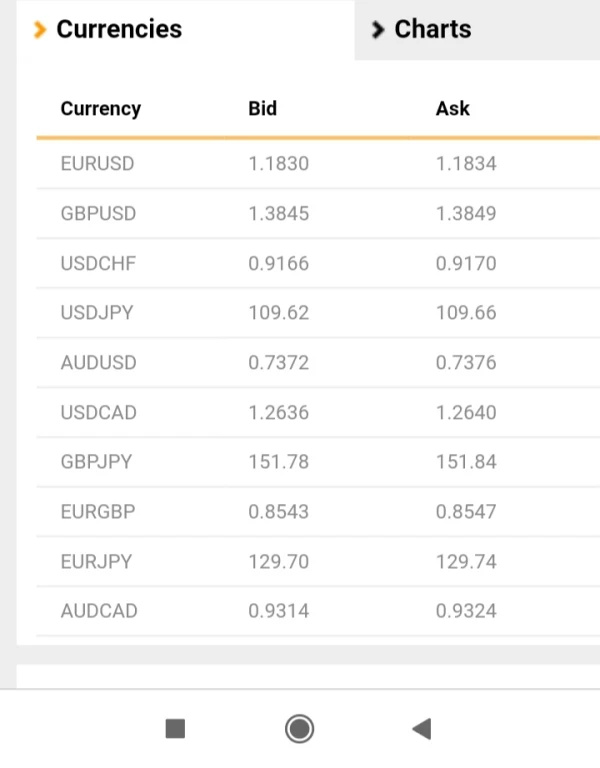
Task: Open the EURUSD currency pair
Action: (97, 164)
